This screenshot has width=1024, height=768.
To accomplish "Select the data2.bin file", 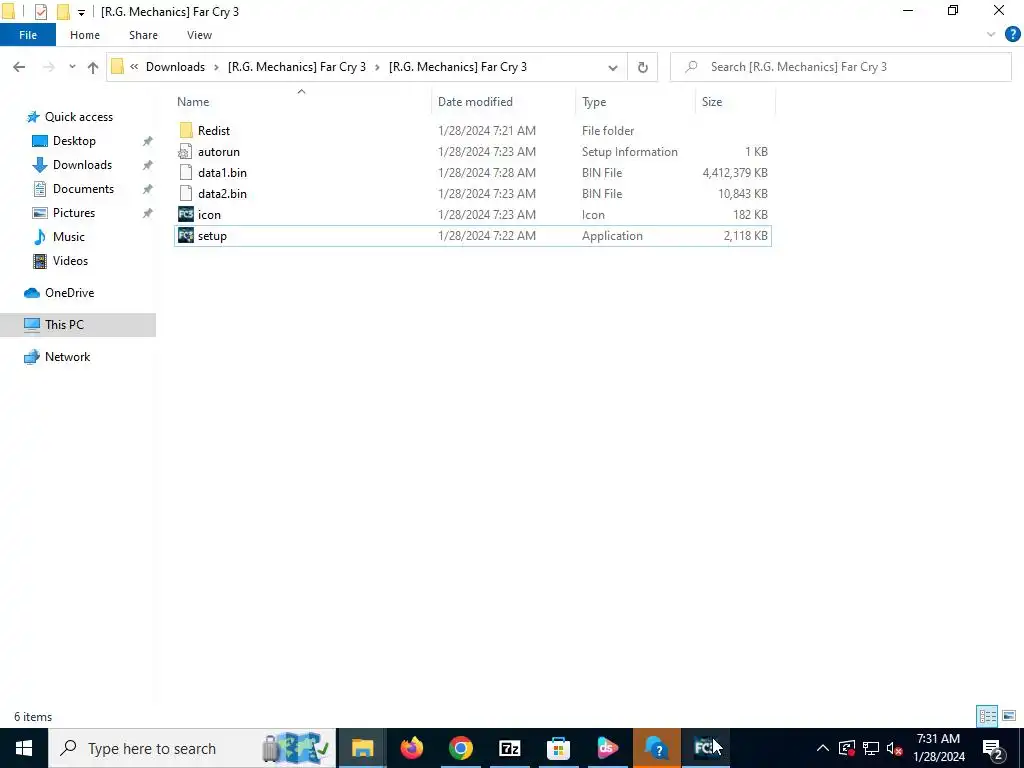I will 473,193.
